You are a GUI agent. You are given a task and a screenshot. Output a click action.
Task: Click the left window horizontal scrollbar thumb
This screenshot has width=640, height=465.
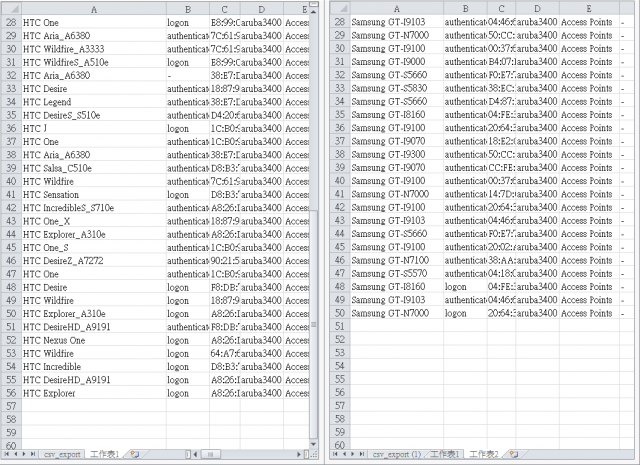pos(211,454)
